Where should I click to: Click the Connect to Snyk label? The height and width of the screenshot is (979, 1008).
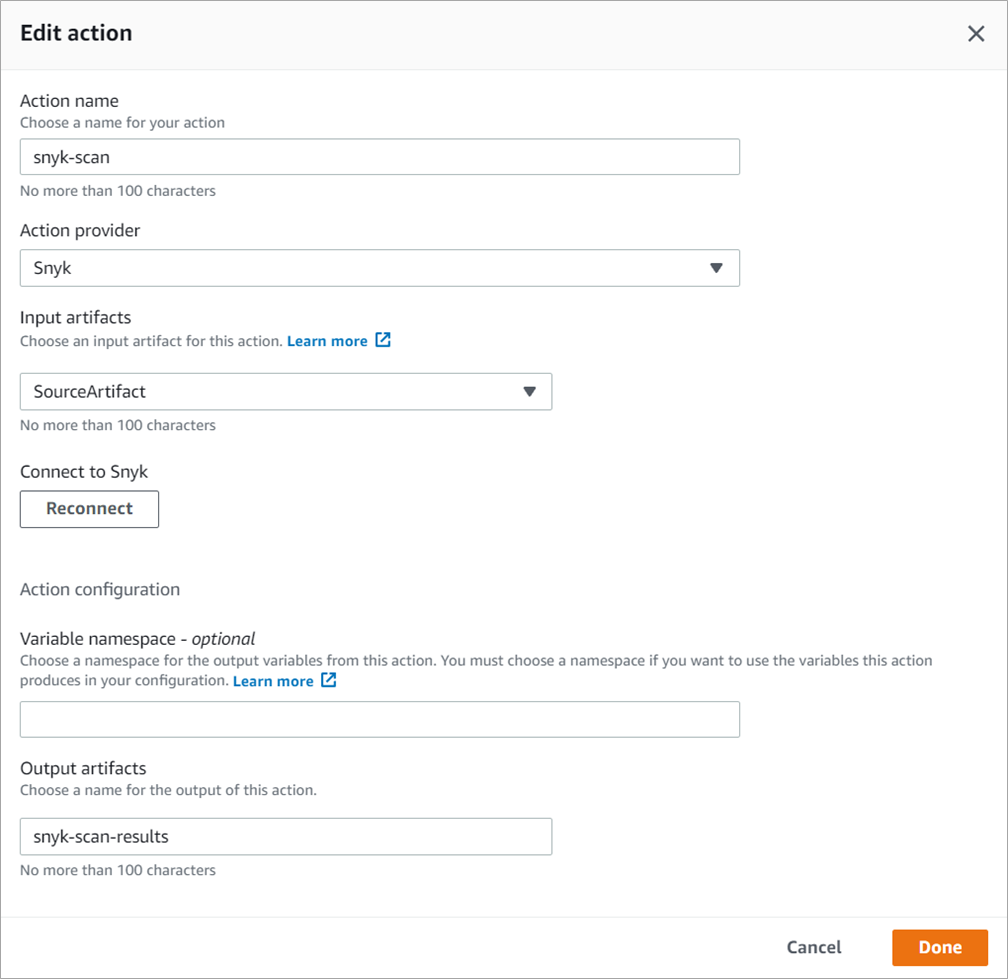(84, 471)
